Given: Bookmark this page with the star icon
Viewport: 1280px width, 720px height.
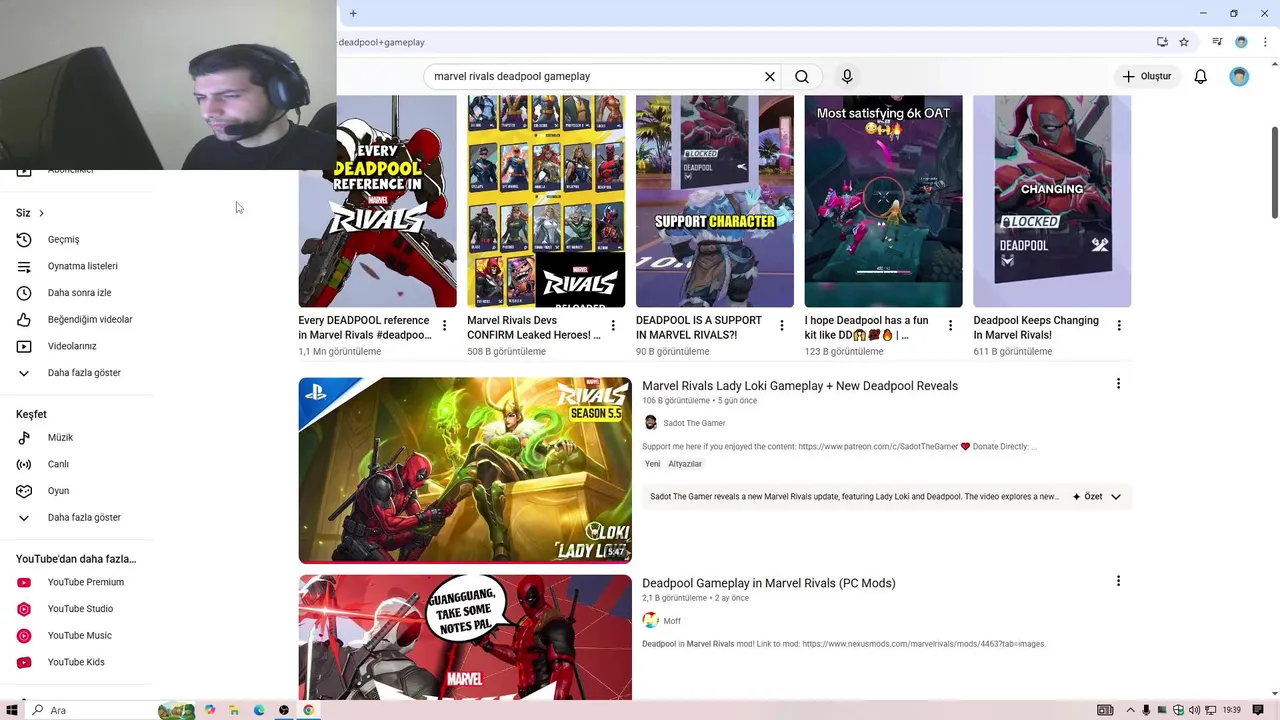Looking at the screenshot, I should pyautogui.click(x=1184, y=42).
